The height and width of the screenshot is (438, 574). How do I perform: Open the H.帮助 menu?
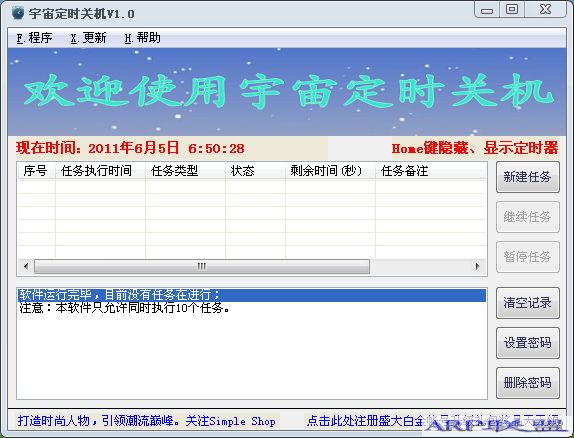[142, 38]
